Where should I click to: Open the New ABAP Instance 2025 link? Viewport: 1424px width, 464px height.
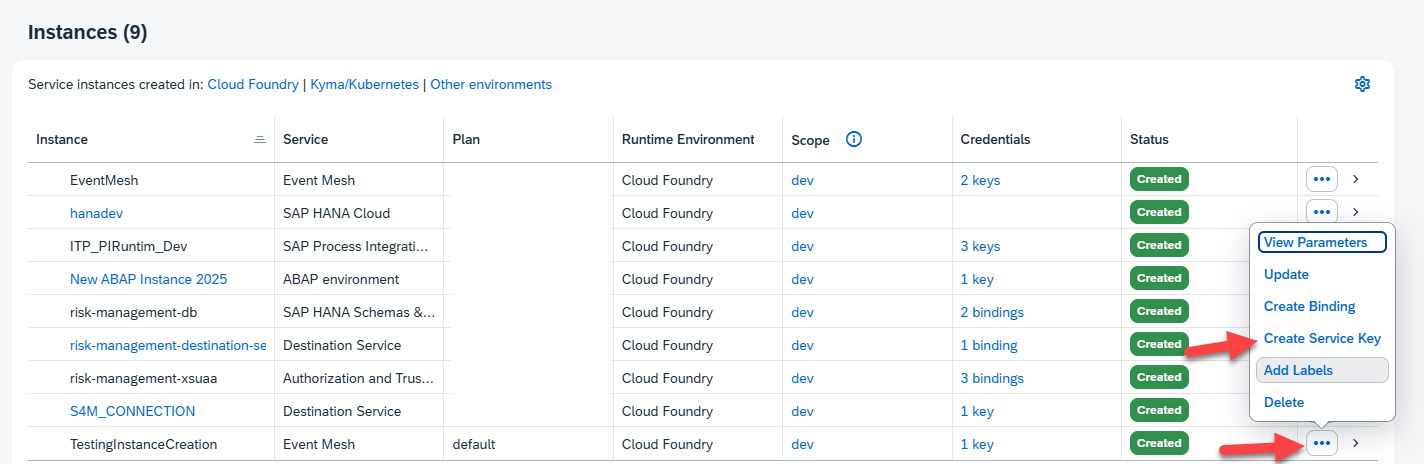148,279
